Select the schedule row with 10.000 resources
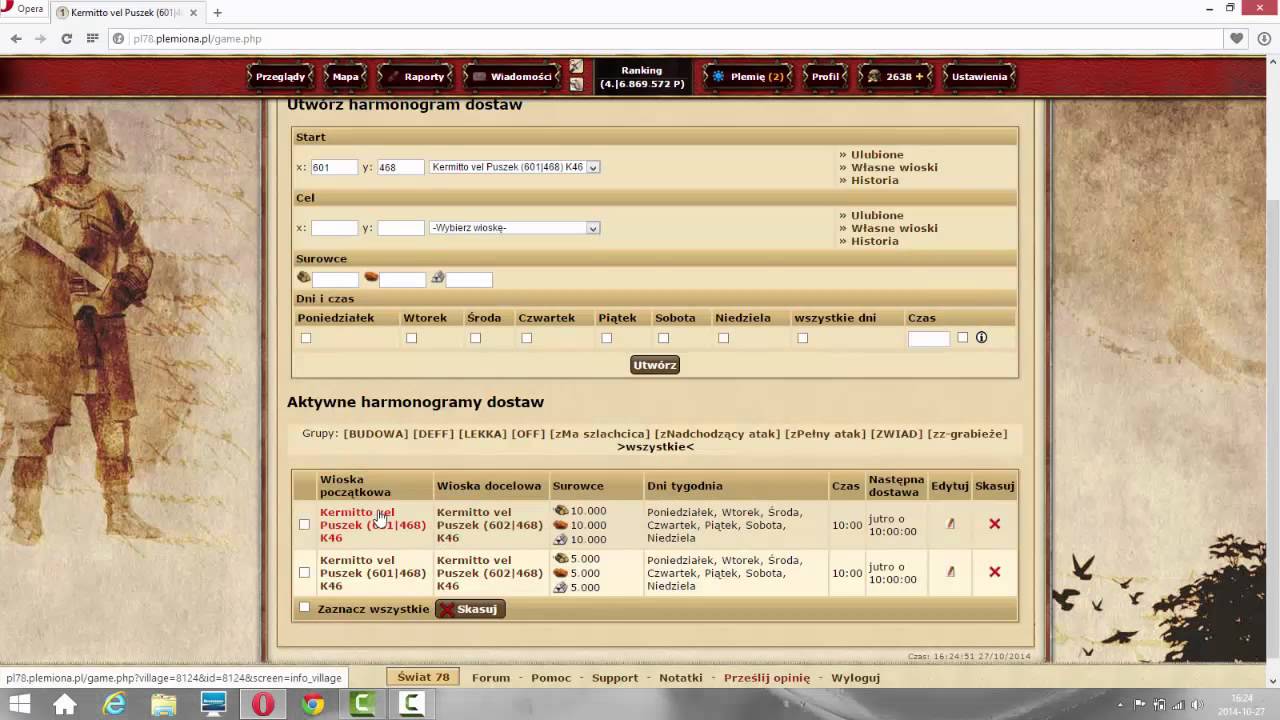 point(304,524)
